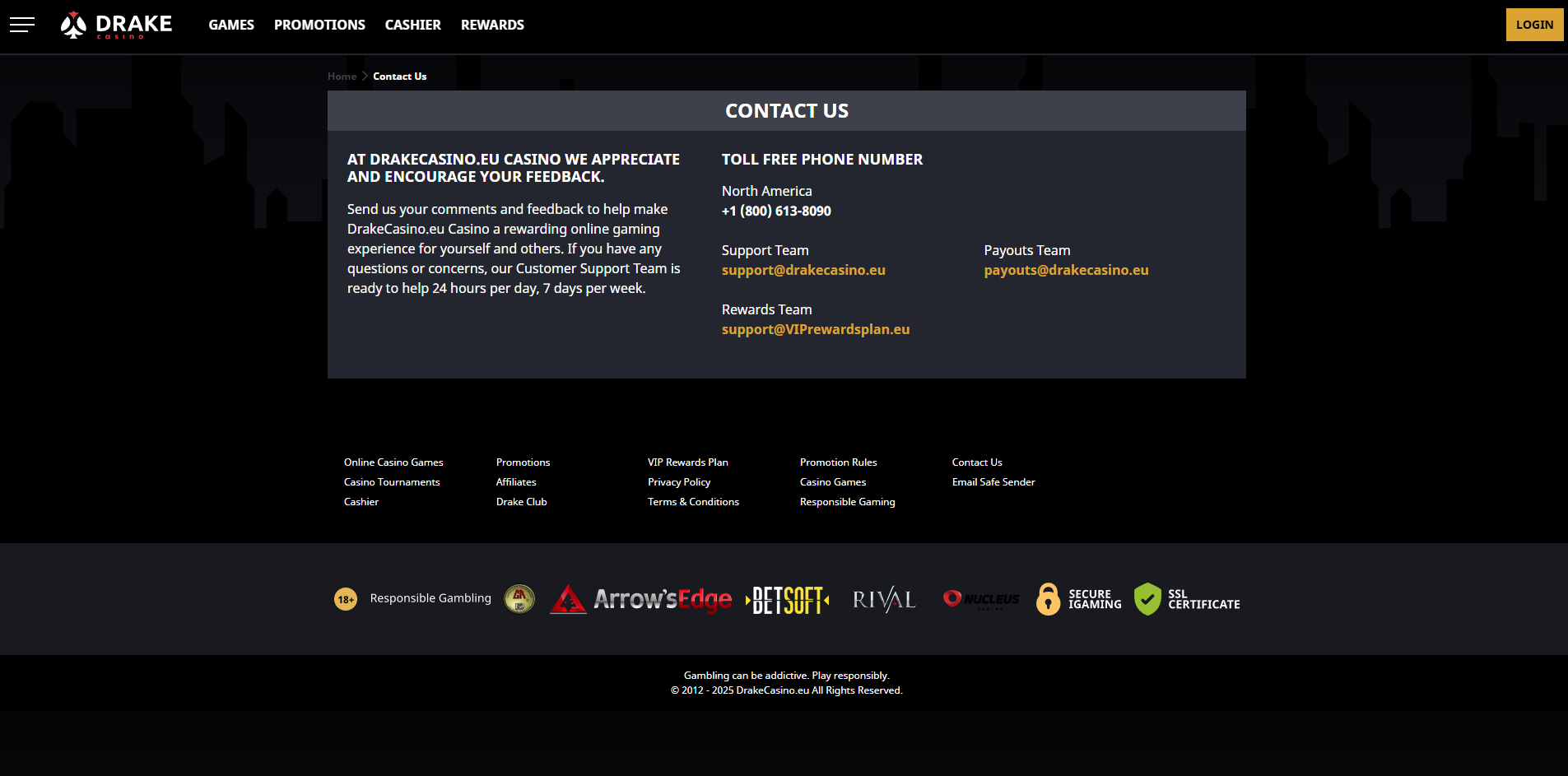Open Casino Tournaments footer link
This screenshot has width=1568, height=776.
coord(392,482)
